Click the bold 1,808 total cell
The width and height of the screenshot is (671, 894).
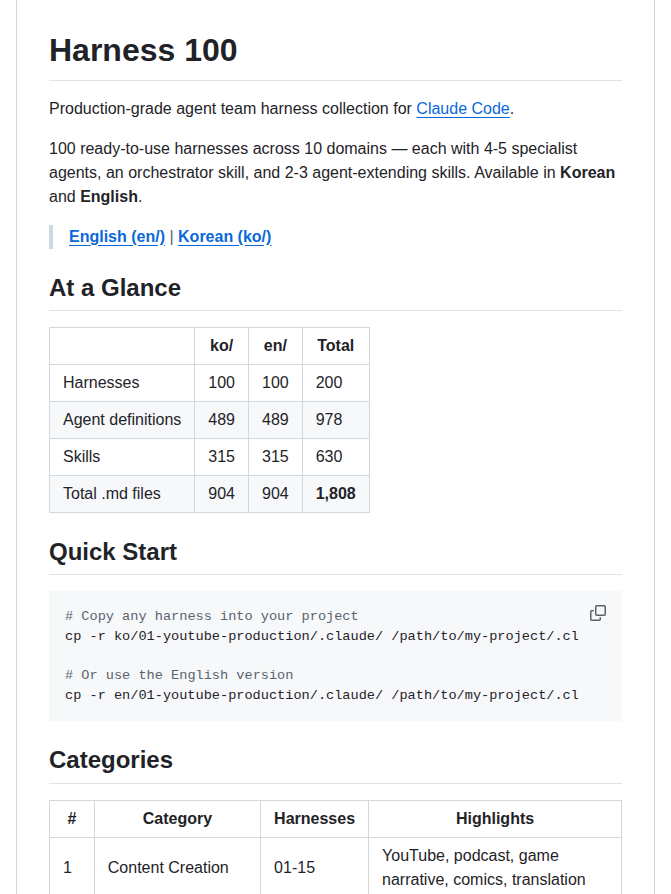coord(336,494)
